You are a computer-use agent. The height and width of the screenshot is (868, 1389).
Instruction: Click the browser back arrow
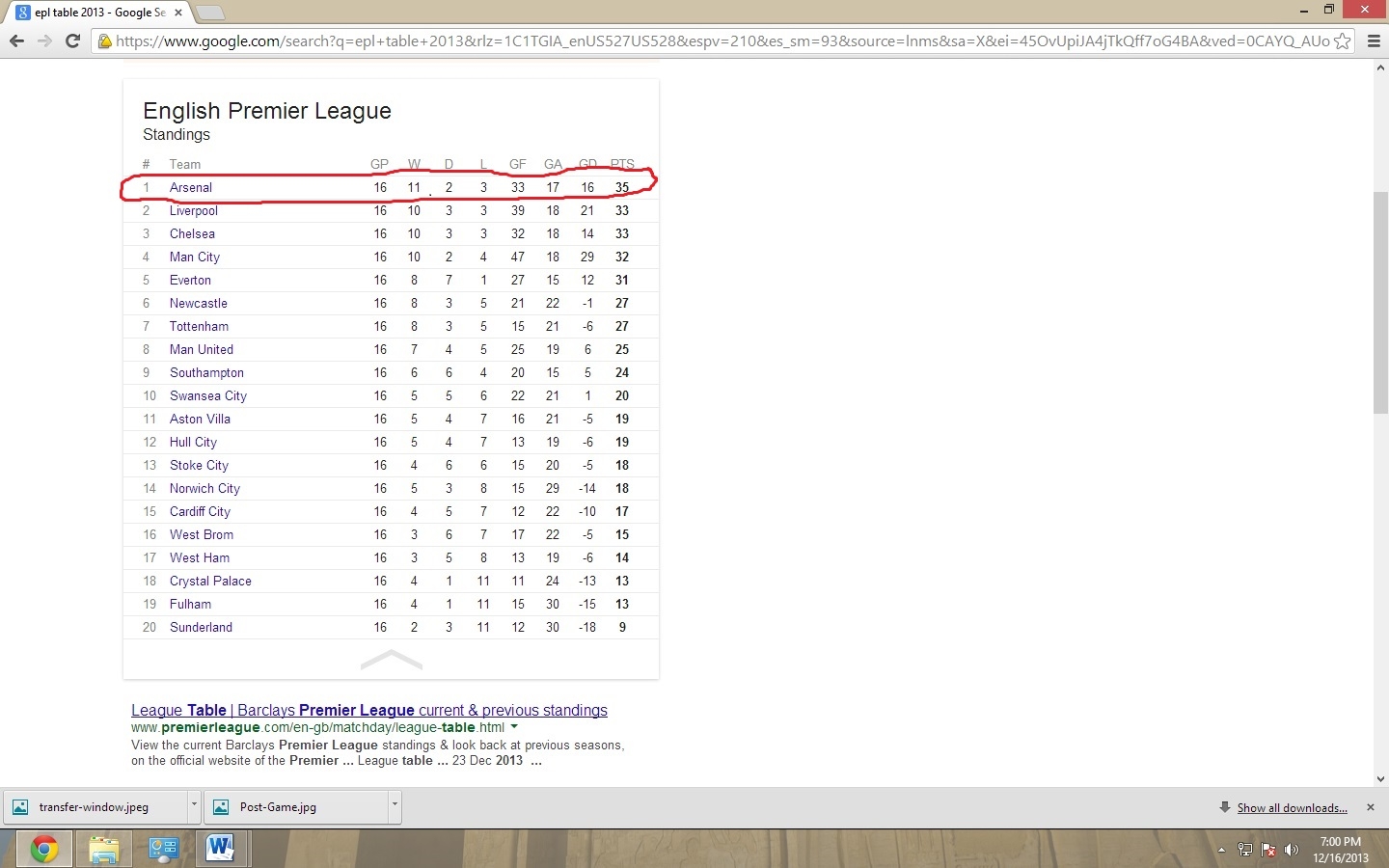(16, 41)
